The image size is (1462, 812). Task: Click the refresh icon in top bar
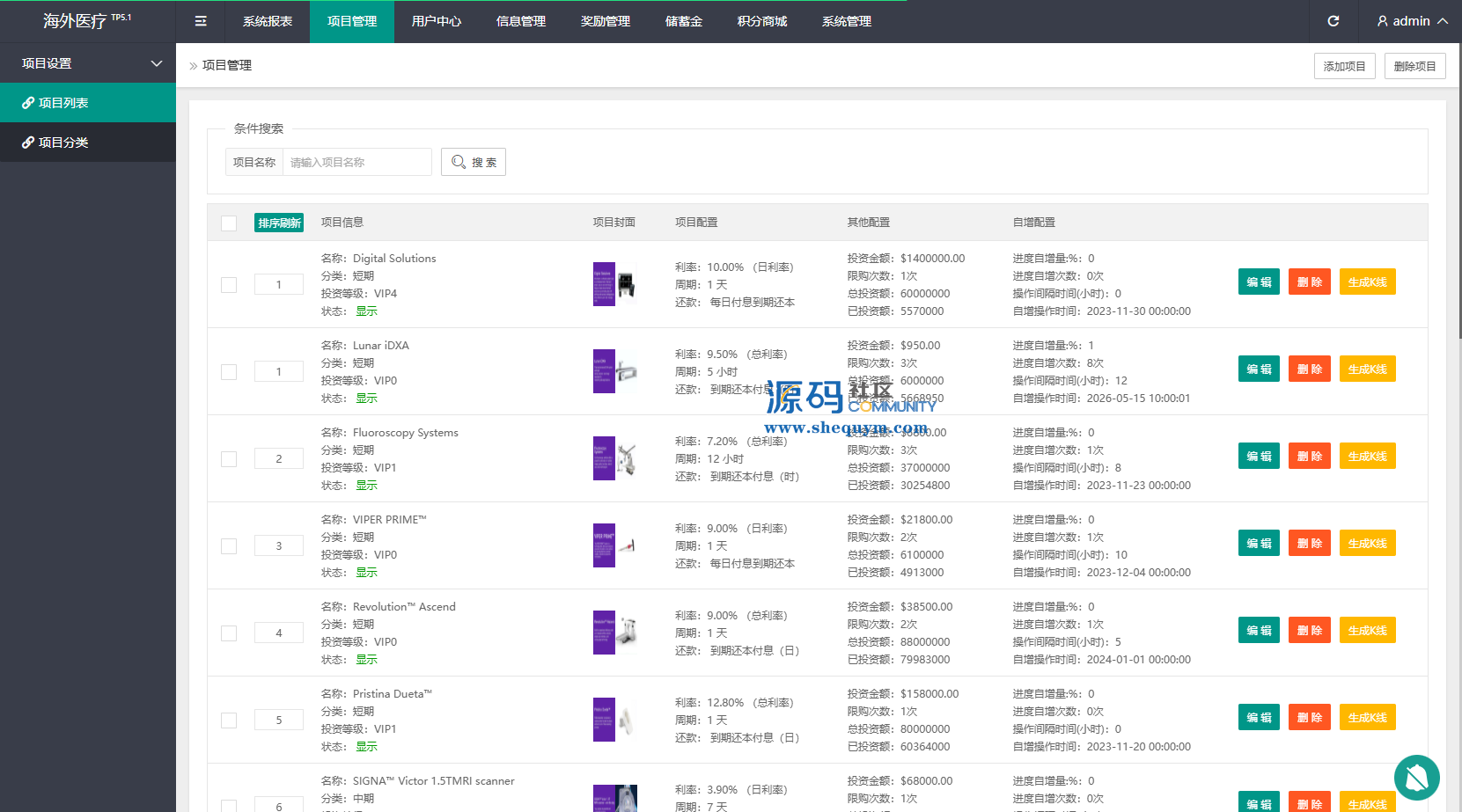(1333, 21)
